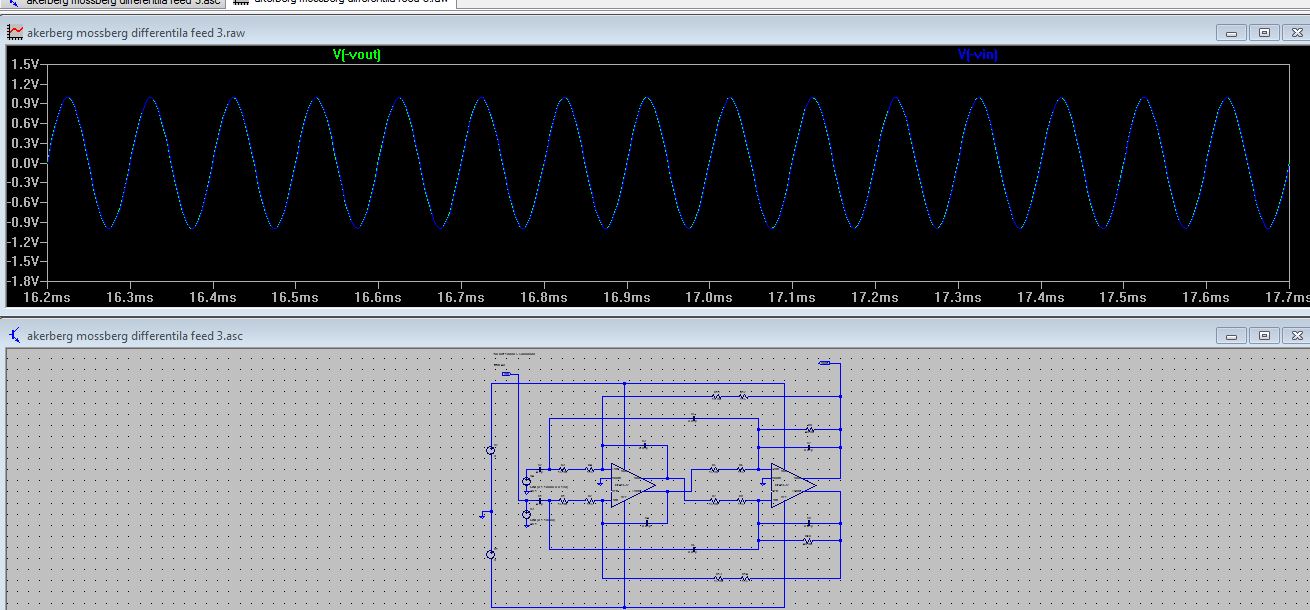Select the first op-amp in schematic
The image size is (1310, 610).
(632, 485)
